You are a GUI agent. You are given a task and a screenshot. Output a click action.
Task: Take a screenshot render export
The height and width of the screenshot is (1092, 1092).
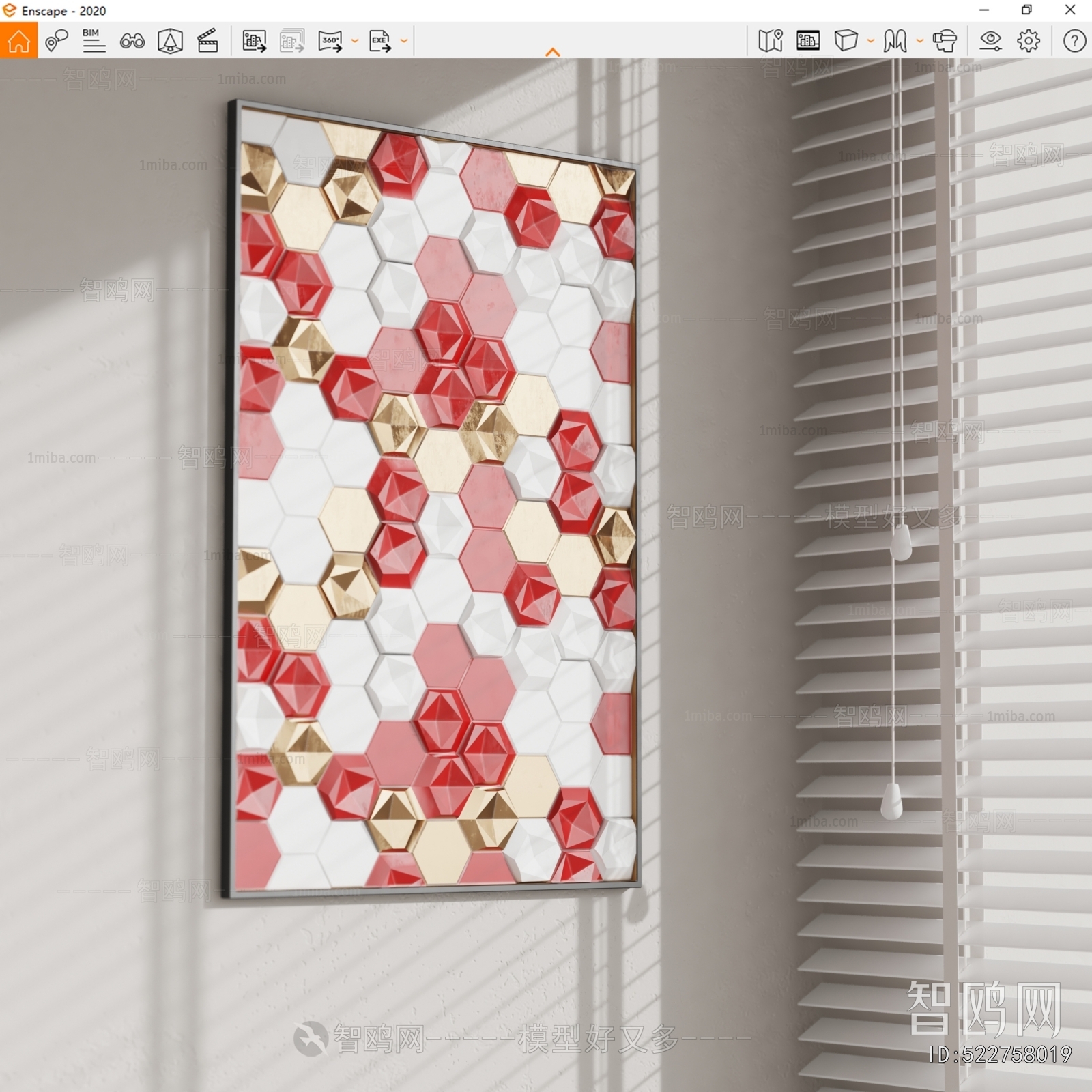(x=254, y=40)
